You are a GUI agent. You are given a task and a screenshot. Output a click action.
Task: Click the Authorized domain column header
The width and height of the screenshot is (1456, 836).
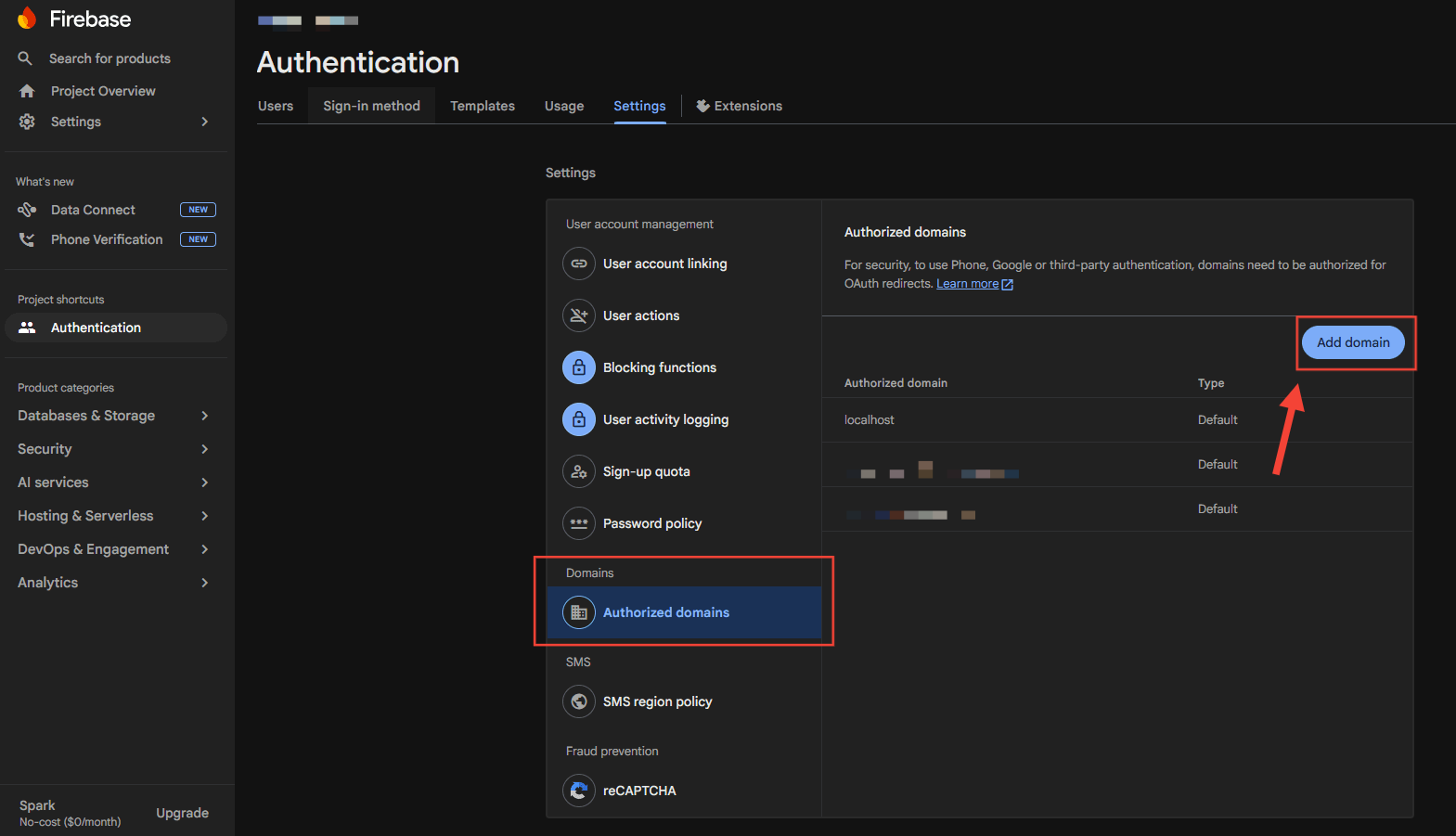896,383
